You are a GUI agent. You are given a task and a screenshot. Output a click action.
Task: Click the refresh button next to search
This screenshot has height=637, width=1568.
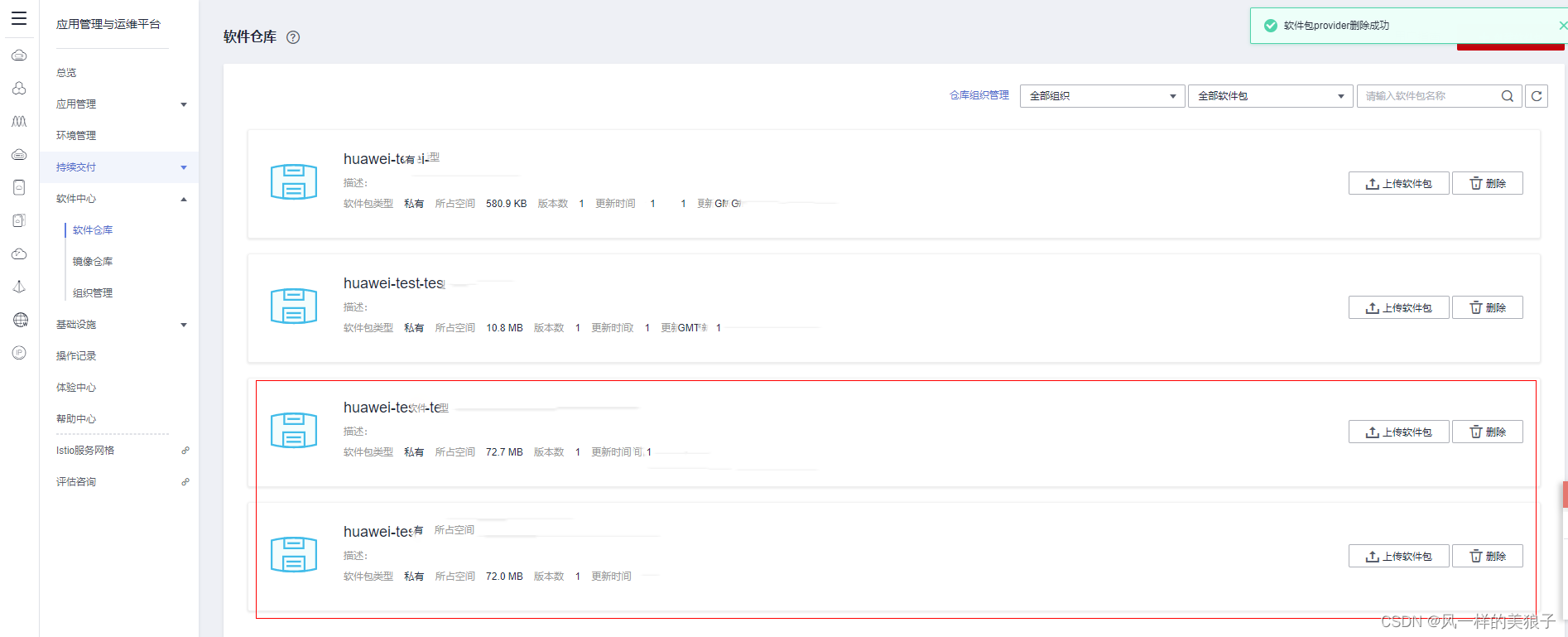tap(1537, 96)
